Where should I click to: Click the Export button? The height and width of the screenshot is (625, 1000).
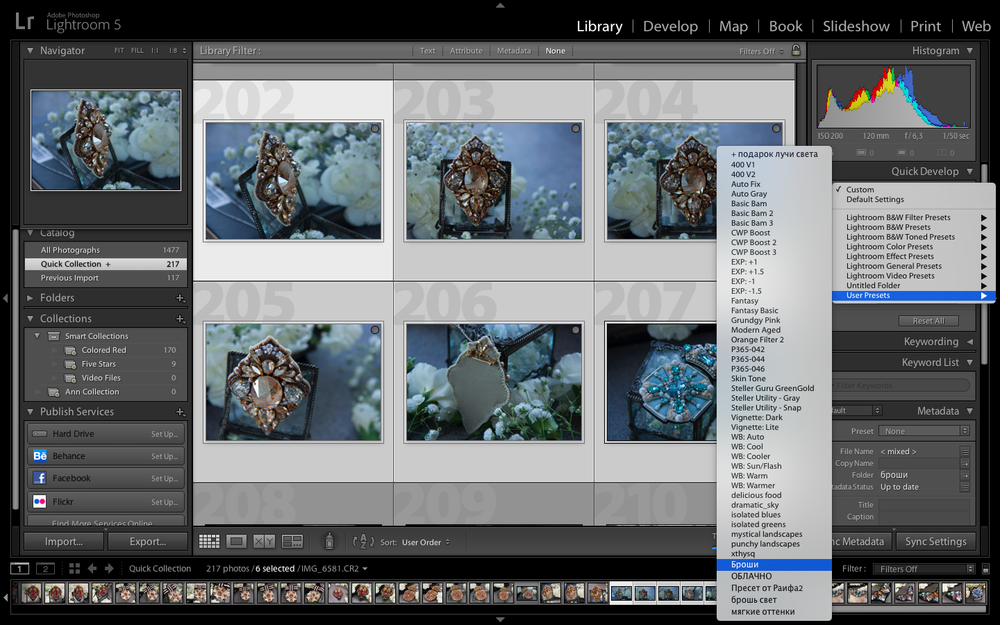(148, 541)
